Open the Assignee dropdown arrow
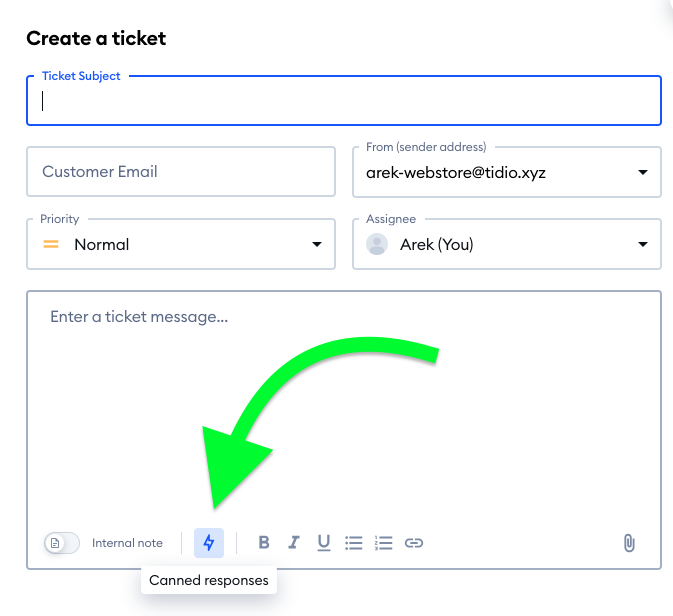This screenshot has width=673, height=616. pos(643,244)
